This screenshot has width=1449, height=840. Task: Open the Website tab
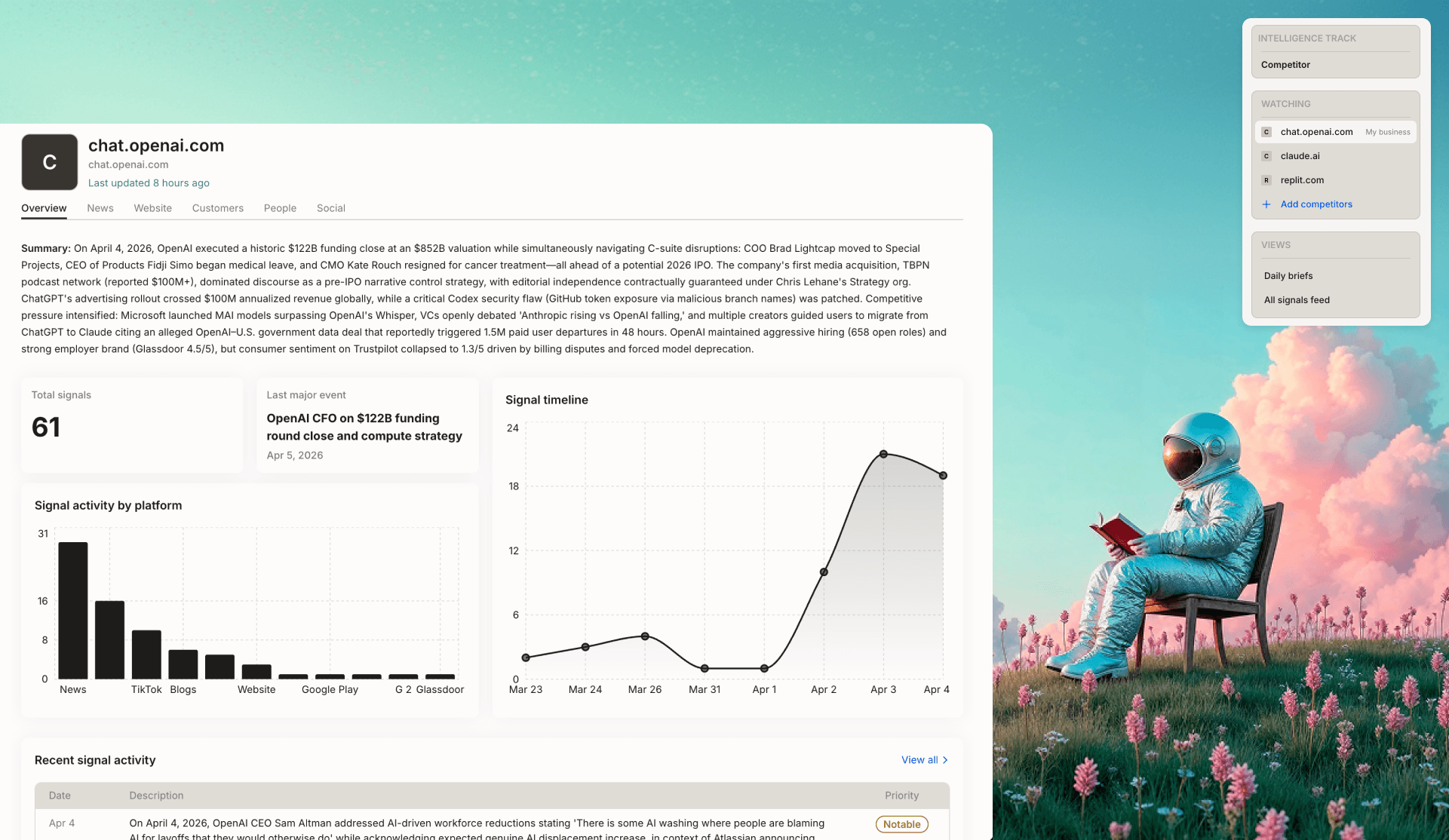pos(152,208)
